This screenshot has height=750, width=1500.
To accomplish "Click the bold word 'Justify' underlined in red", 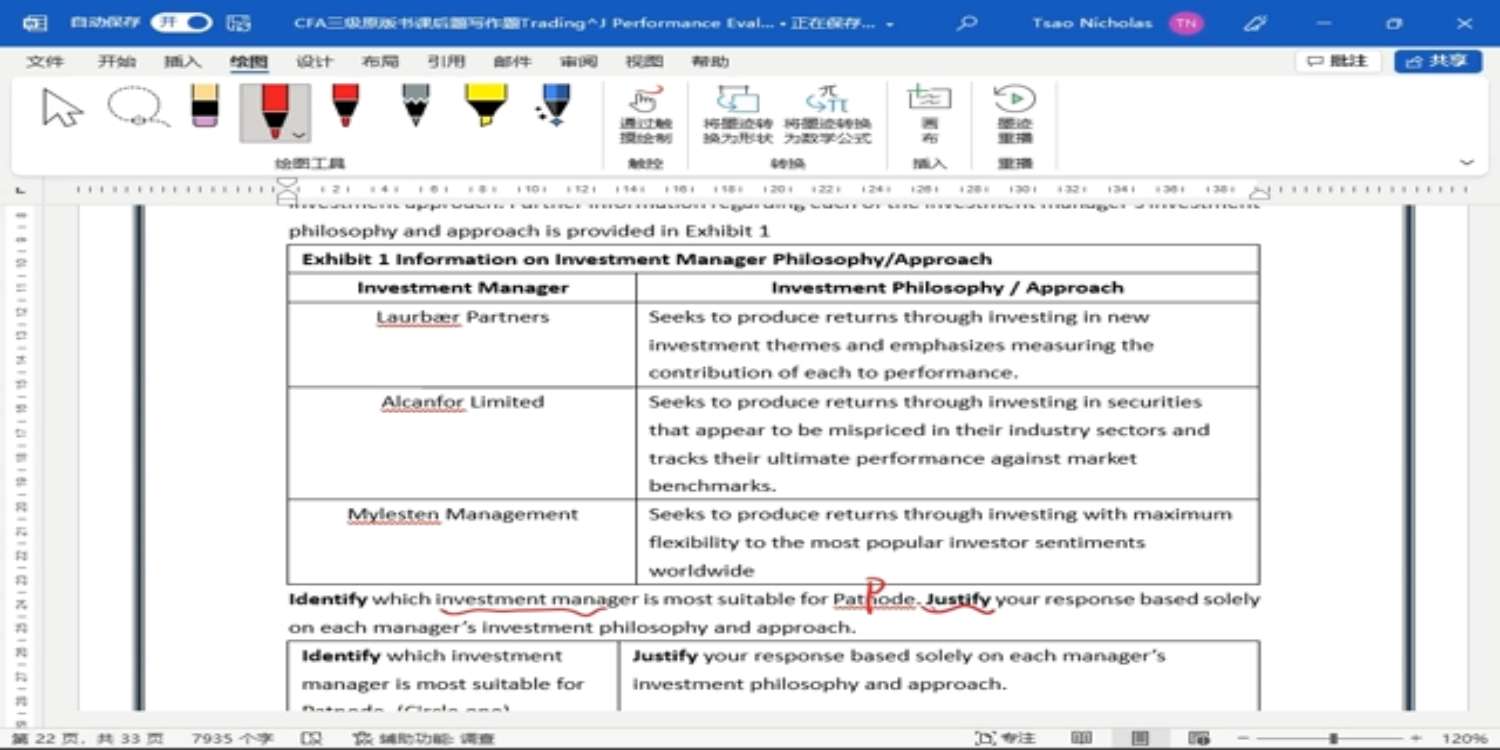I will click(958, 599).
